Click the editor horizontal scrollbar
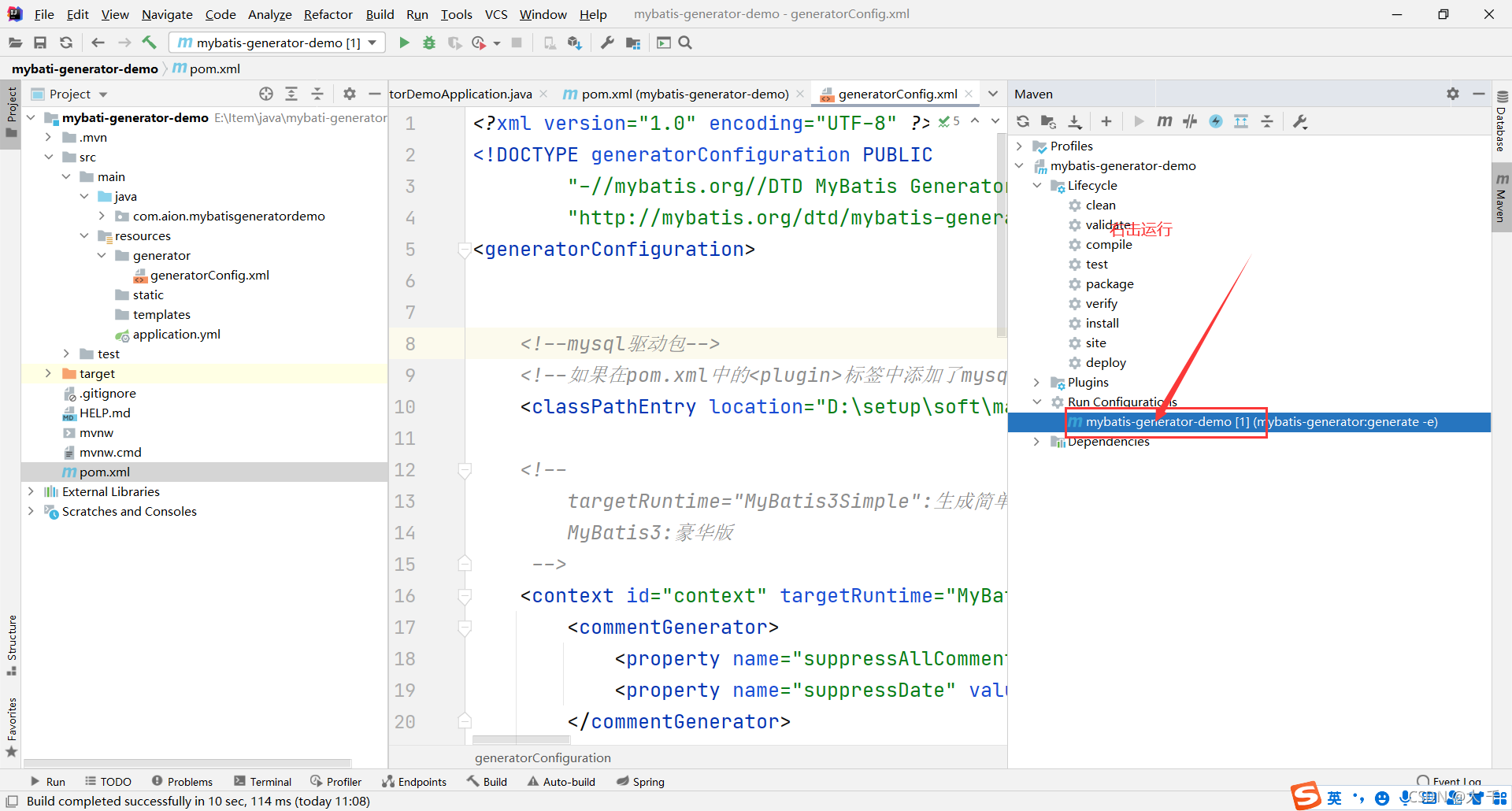The image size is (1512, 811). pyautogui.click(x=521, y=739)
